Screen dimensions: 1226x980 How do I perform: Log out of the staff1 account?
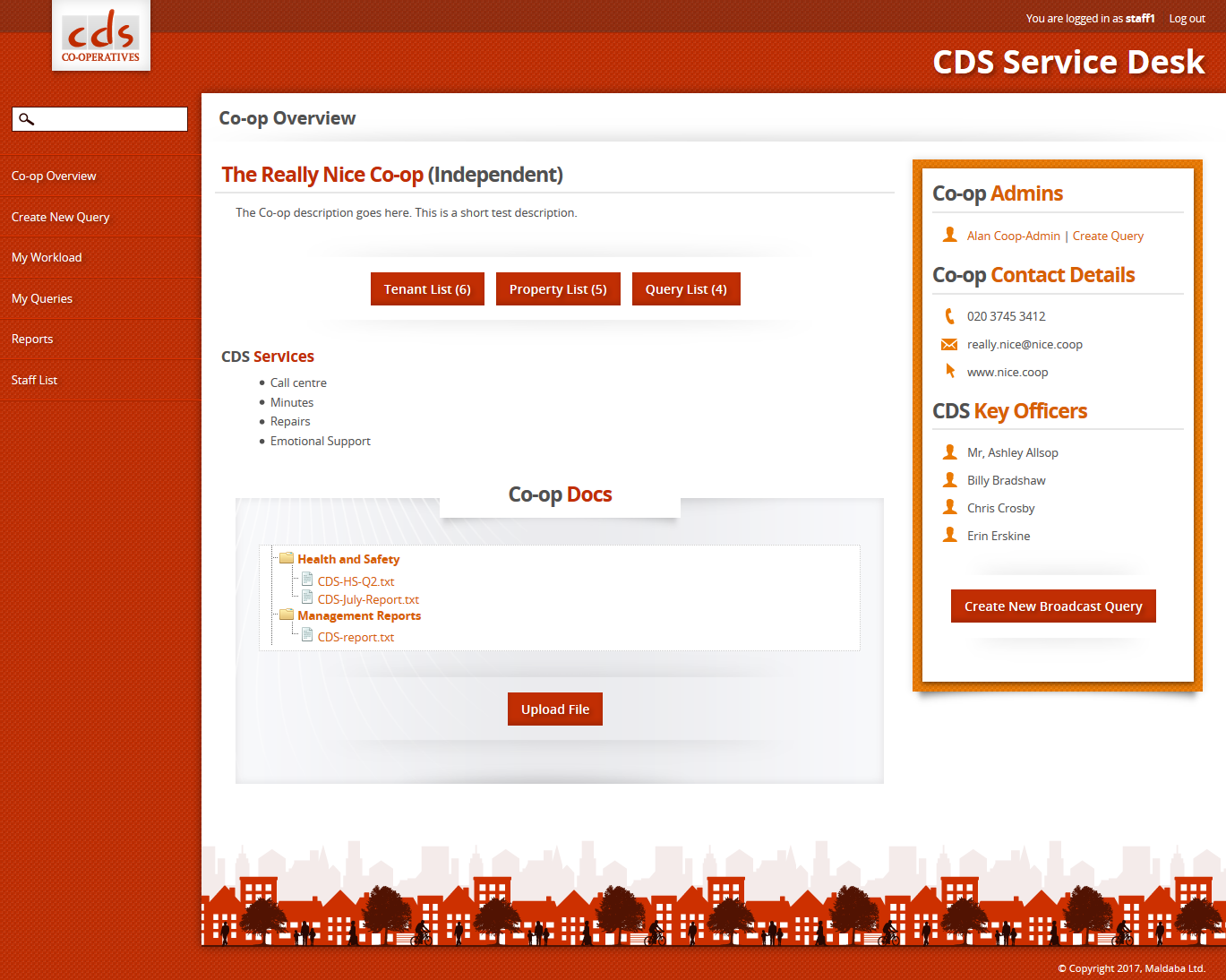pos(1187,18)
